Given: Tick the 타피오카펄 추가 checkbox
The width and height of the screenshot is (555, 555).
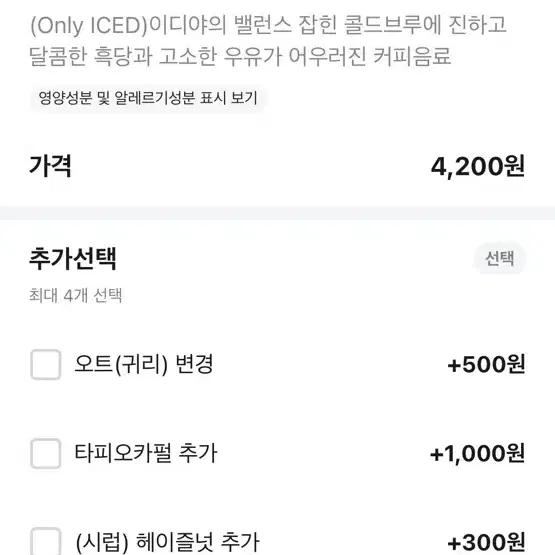Looking at the screenshot, I should click(46, 453).
